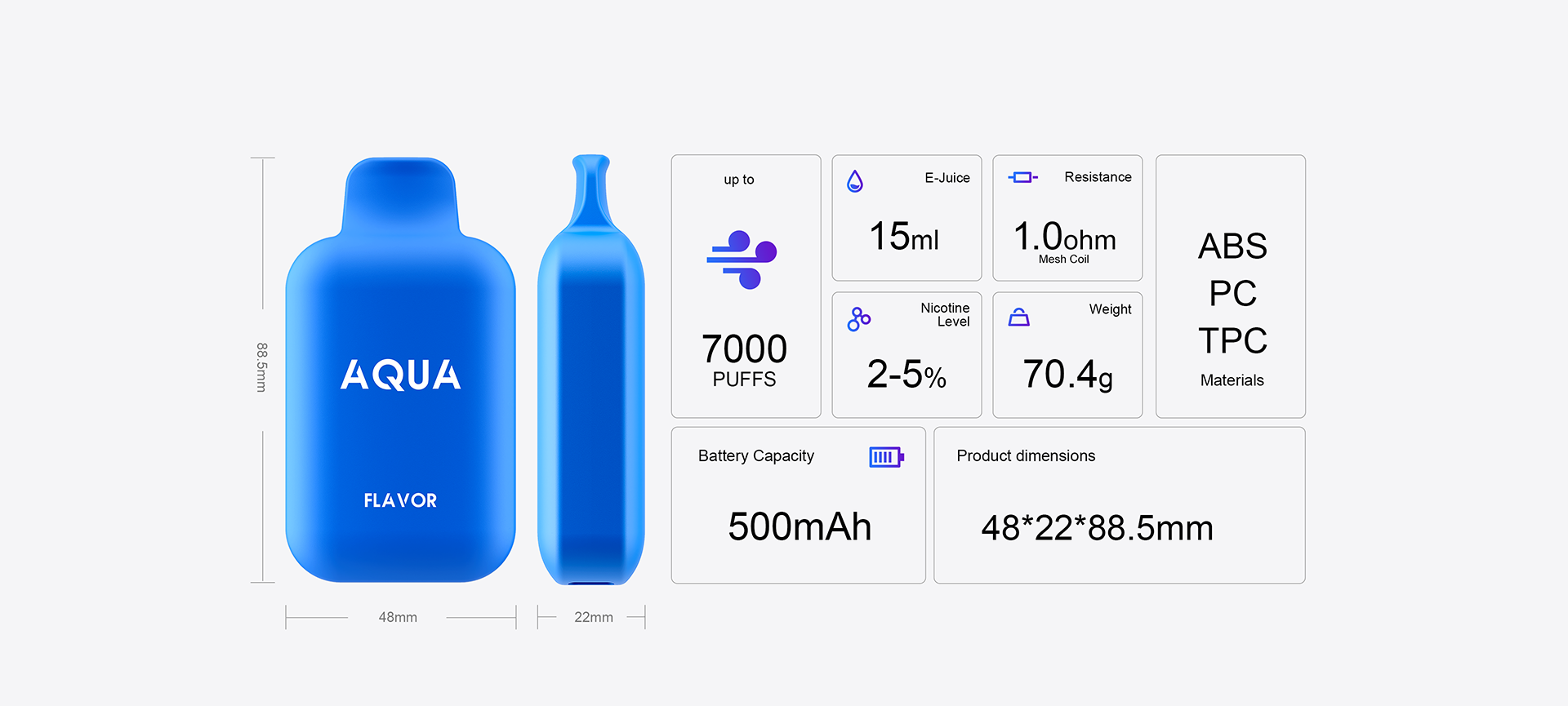Click the 70.4g weight value
The height and width of the screenshot is (706, 1568).
click(x=1067, y=375)
